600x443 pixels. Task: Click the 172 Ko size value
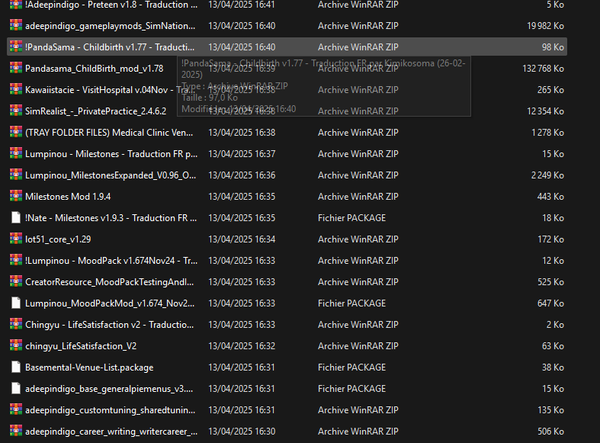[551, 239]
